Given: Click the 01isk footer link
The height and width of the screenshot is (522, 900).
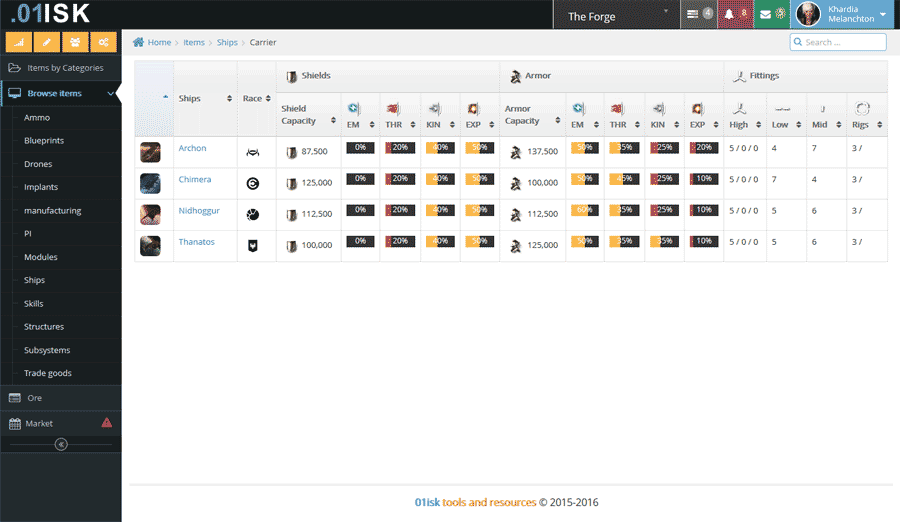Looking at the screenshot, I should coord(427,502).
